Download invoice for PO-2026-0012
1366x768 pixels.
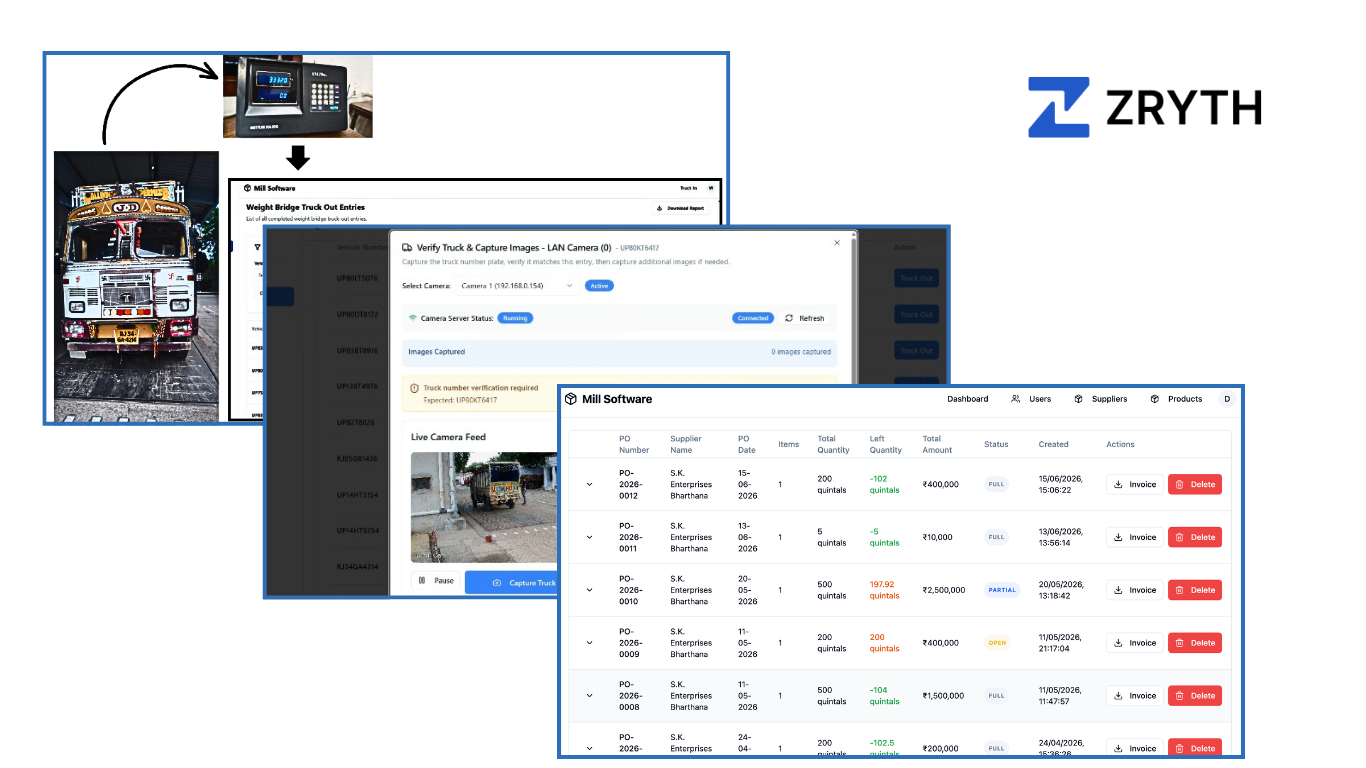(1135, 484)
